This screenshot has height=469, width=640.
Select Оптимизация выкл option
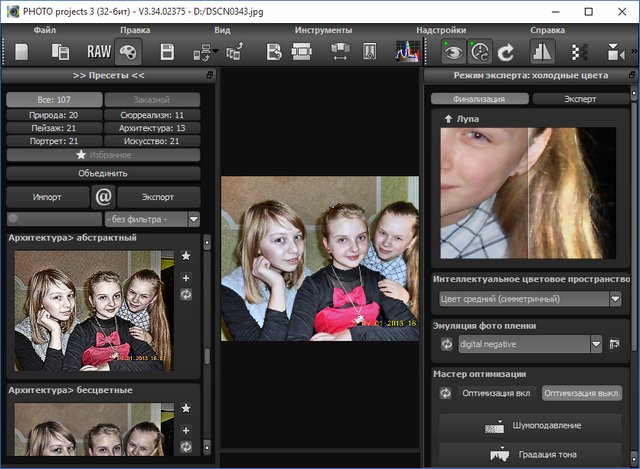pyautogui.click(x=582, y=393)
